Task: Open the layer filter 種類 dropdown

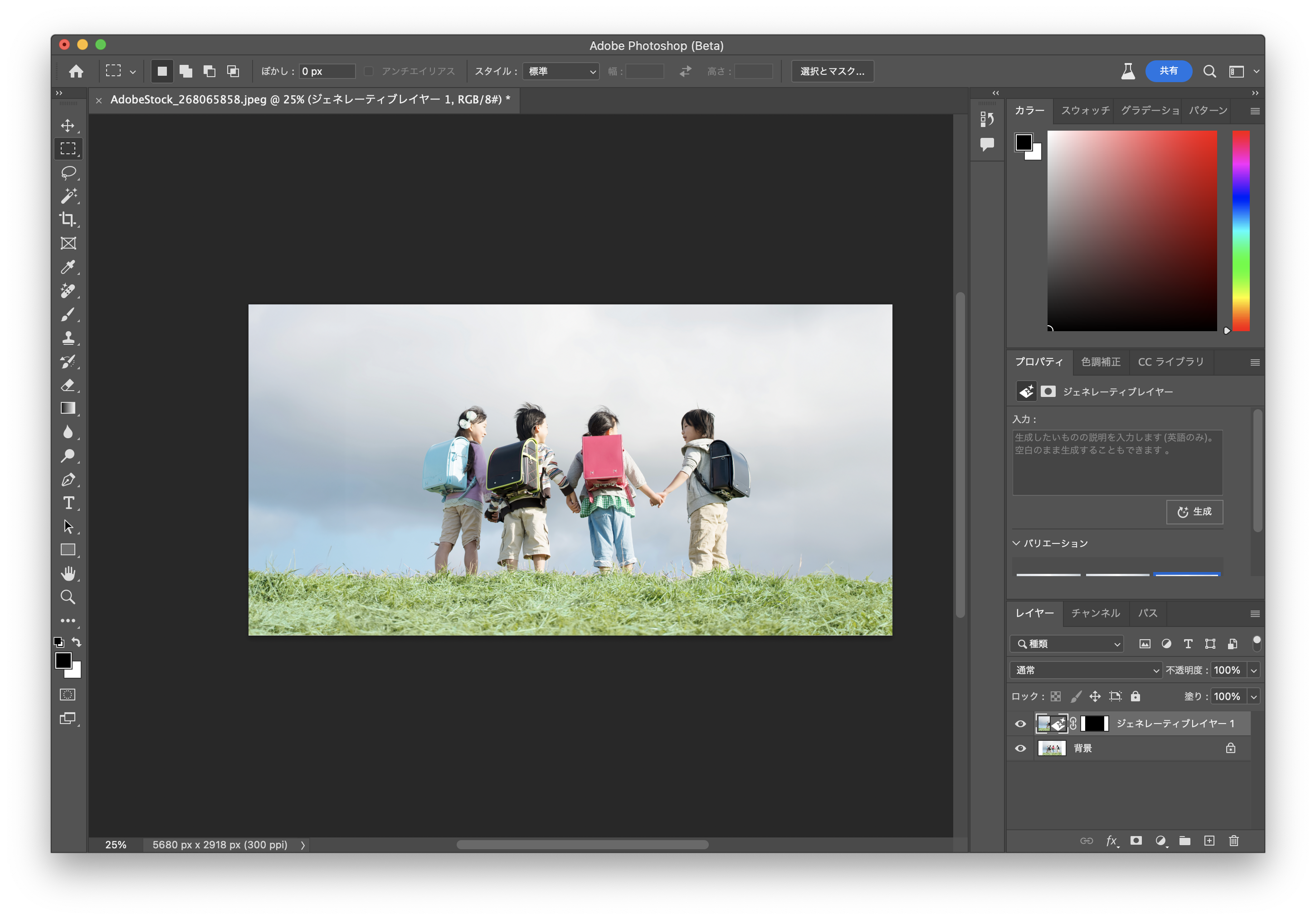Action: [1066, 644]
